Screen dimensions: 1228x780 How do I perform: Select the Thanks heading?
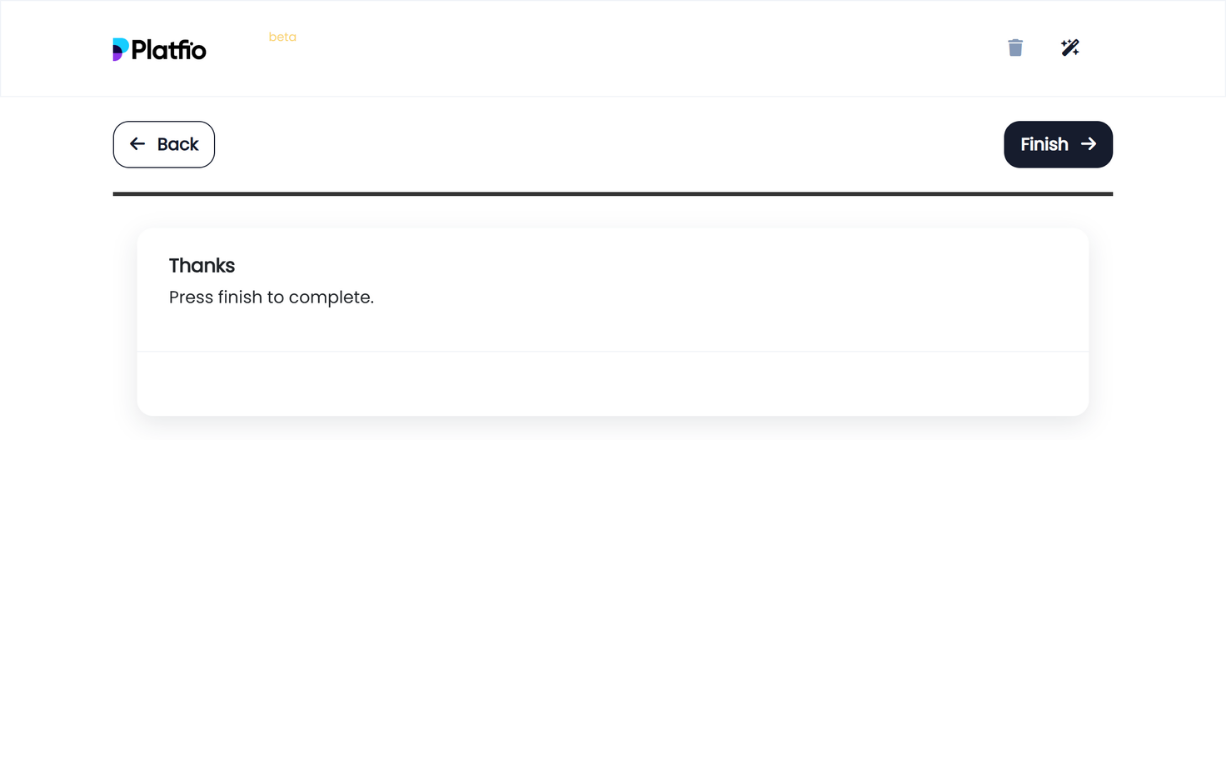coord(202,265)
